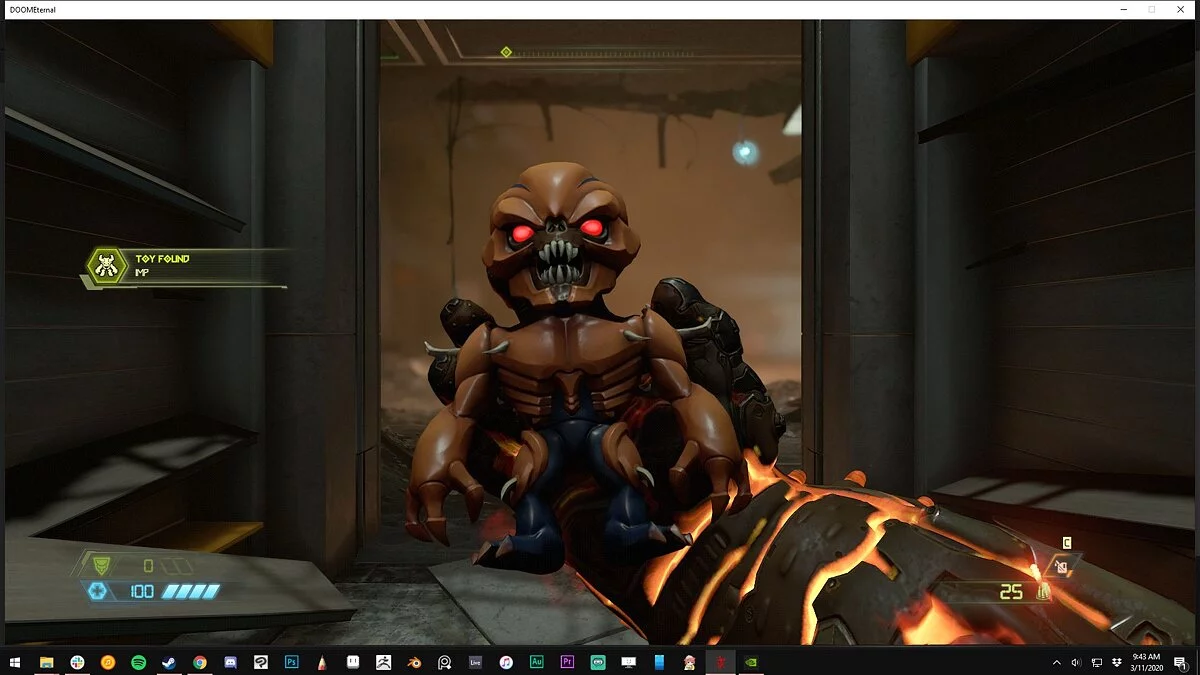The image size is (1200, 675).
Task: Open the volume control in system tray
Action: click(1076, 662)
